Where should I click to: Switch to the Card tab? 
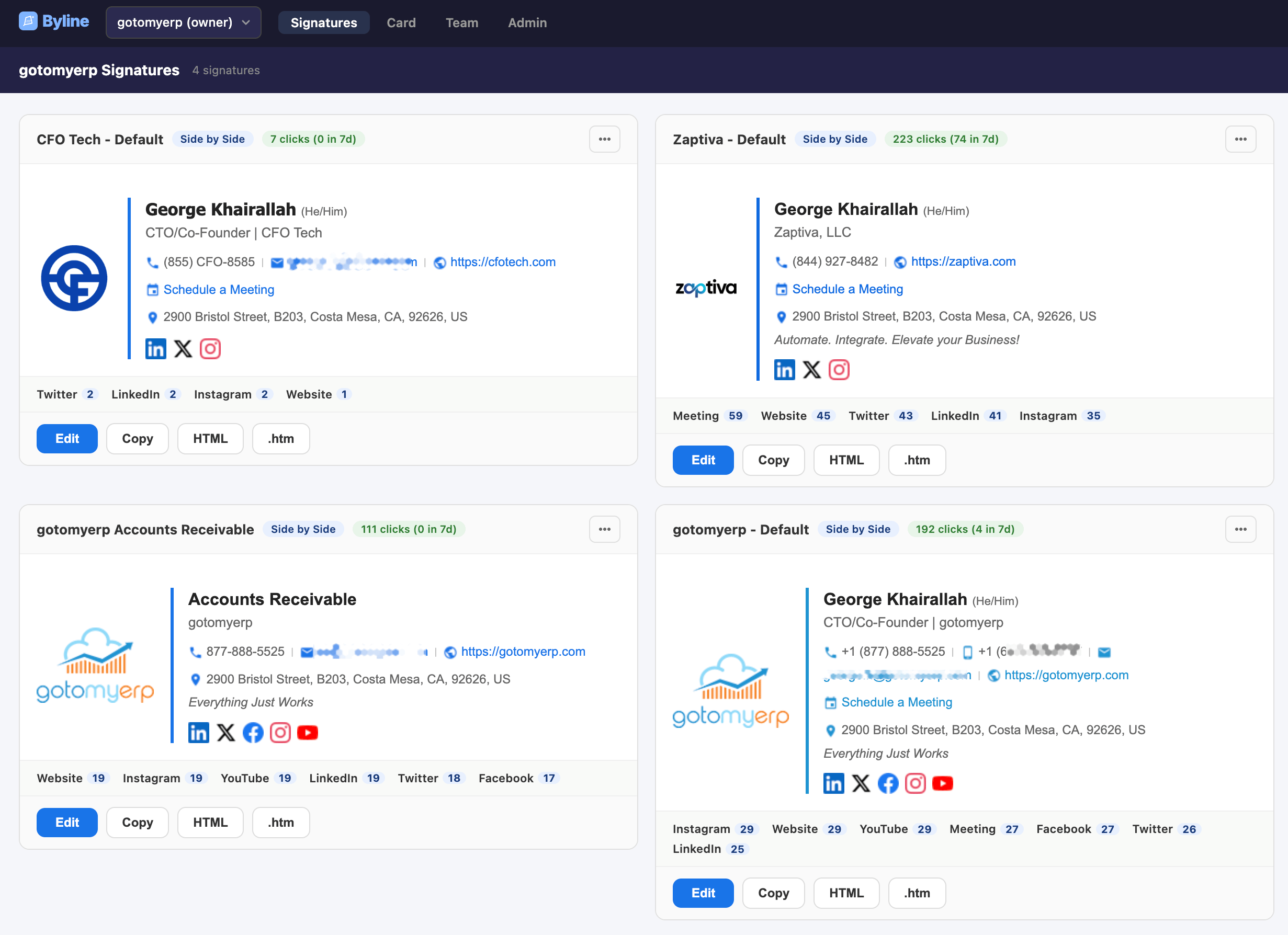(401, 22)
